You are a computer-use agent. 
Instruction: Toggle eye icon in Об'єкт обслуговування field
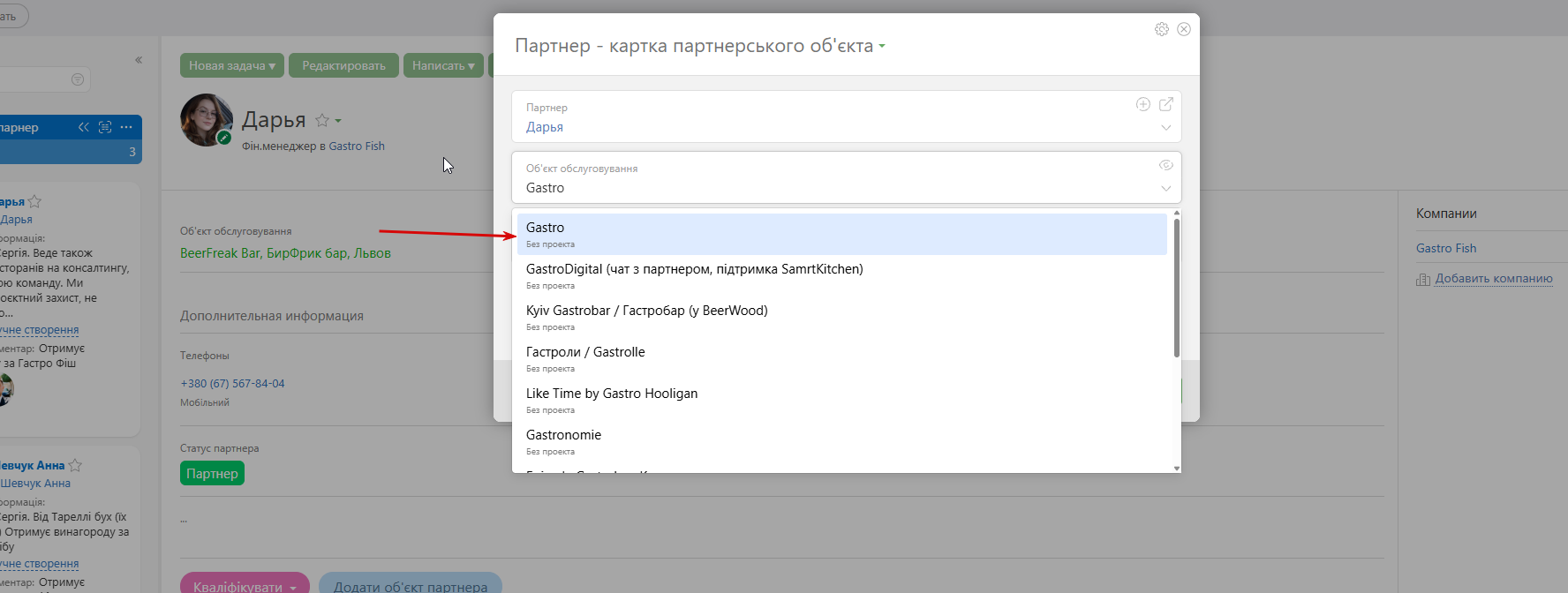tap(1166, 165)
